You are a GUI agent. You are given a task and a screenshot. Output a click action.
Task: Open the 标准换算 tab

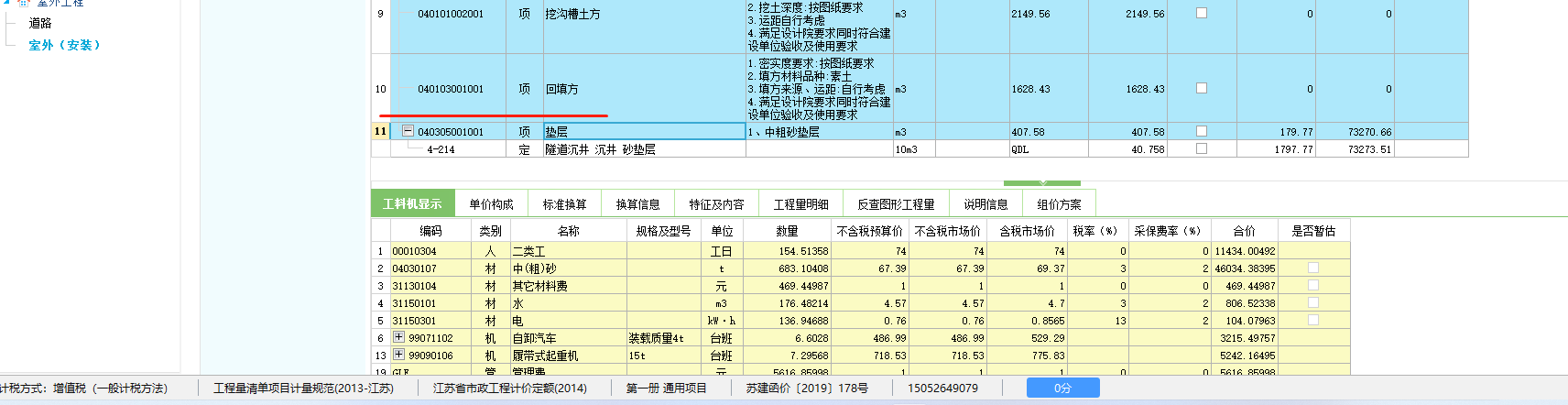pos(564,203)
